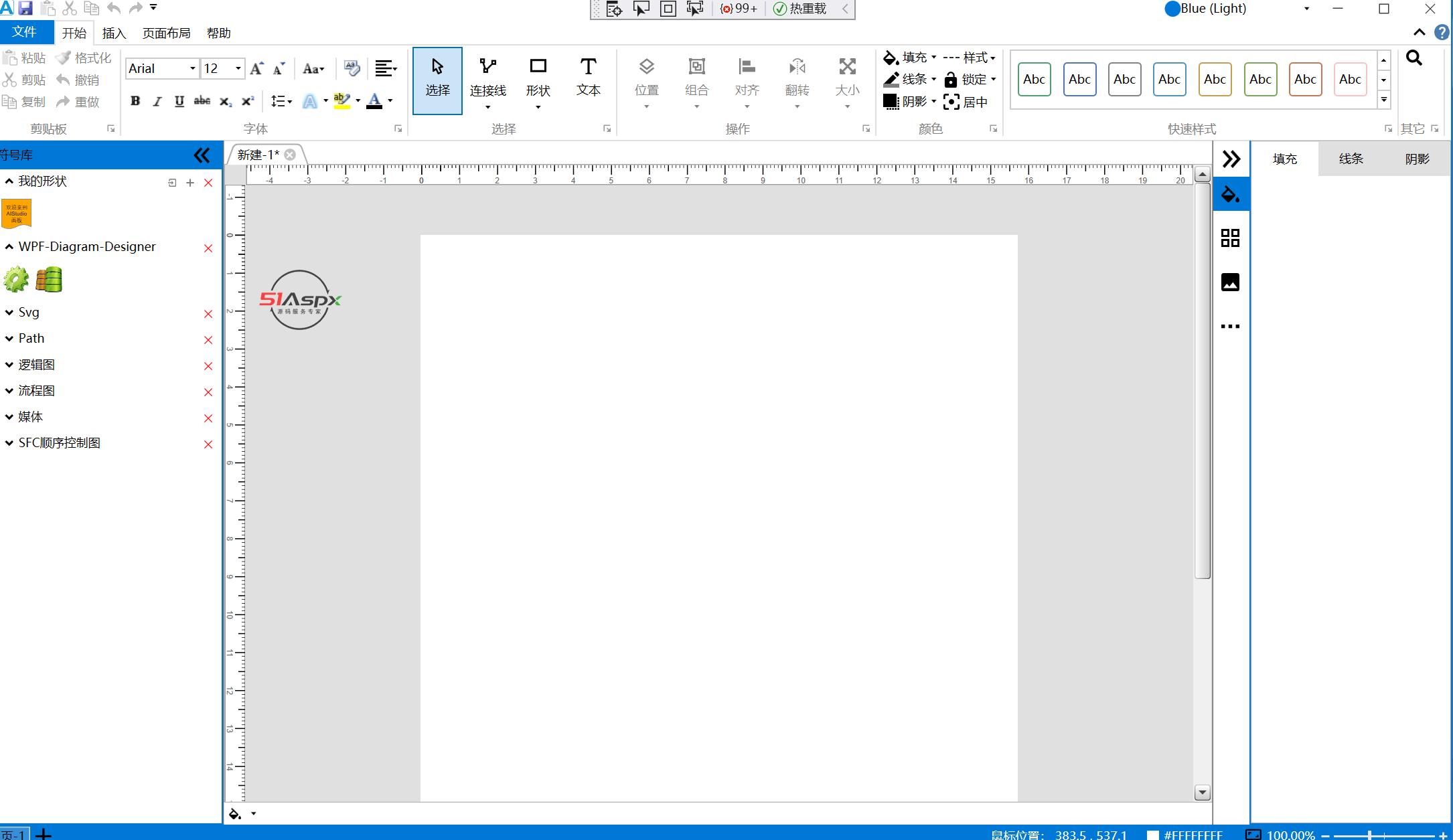The width and height of the screenshot is (1453, 840).
Task: Expand the 流程图 symbol category
Action: [9, 390]
